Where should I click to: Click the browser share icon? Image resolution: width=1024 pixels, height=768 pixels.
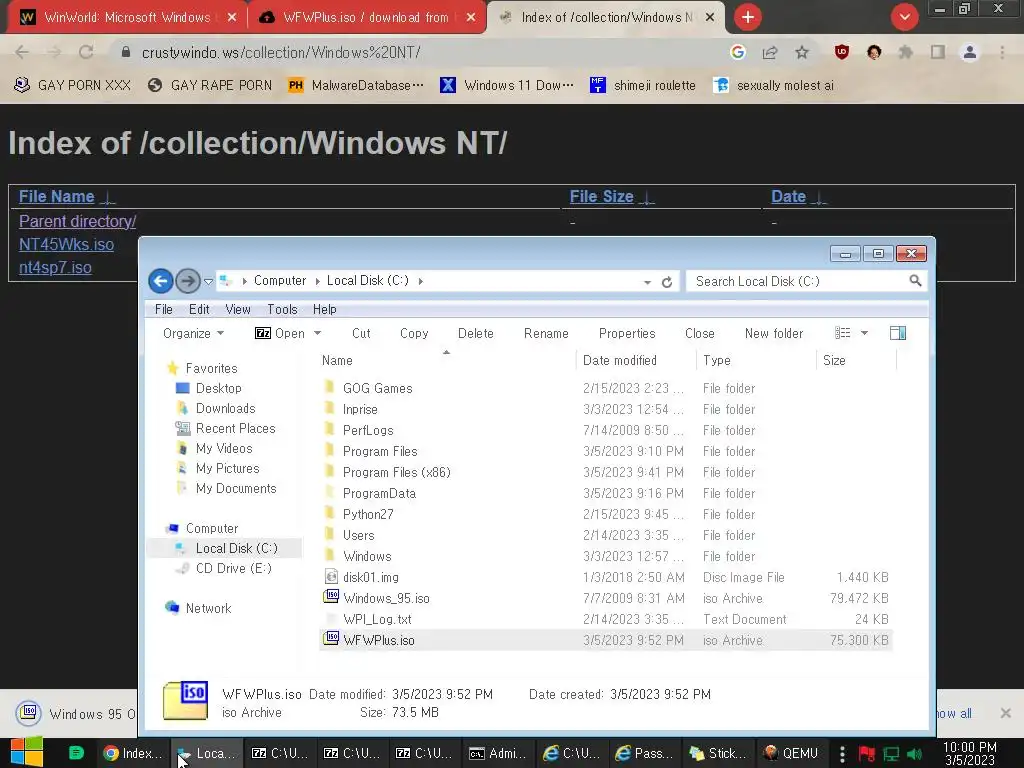point(770,52)
